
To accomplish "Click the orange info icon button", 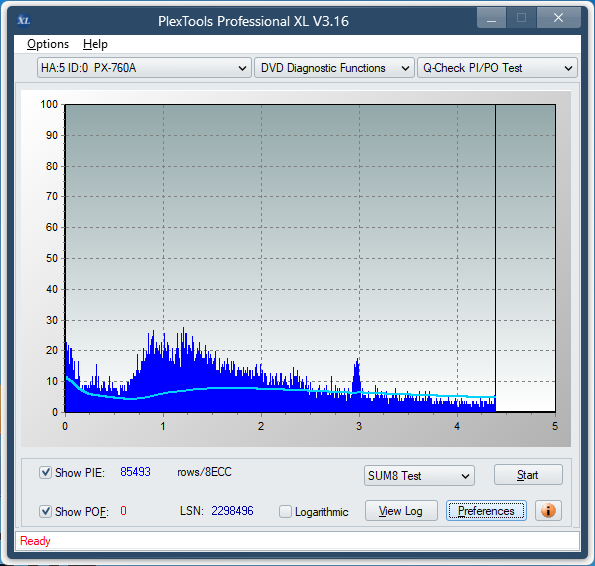I will [x=548, y=511].
